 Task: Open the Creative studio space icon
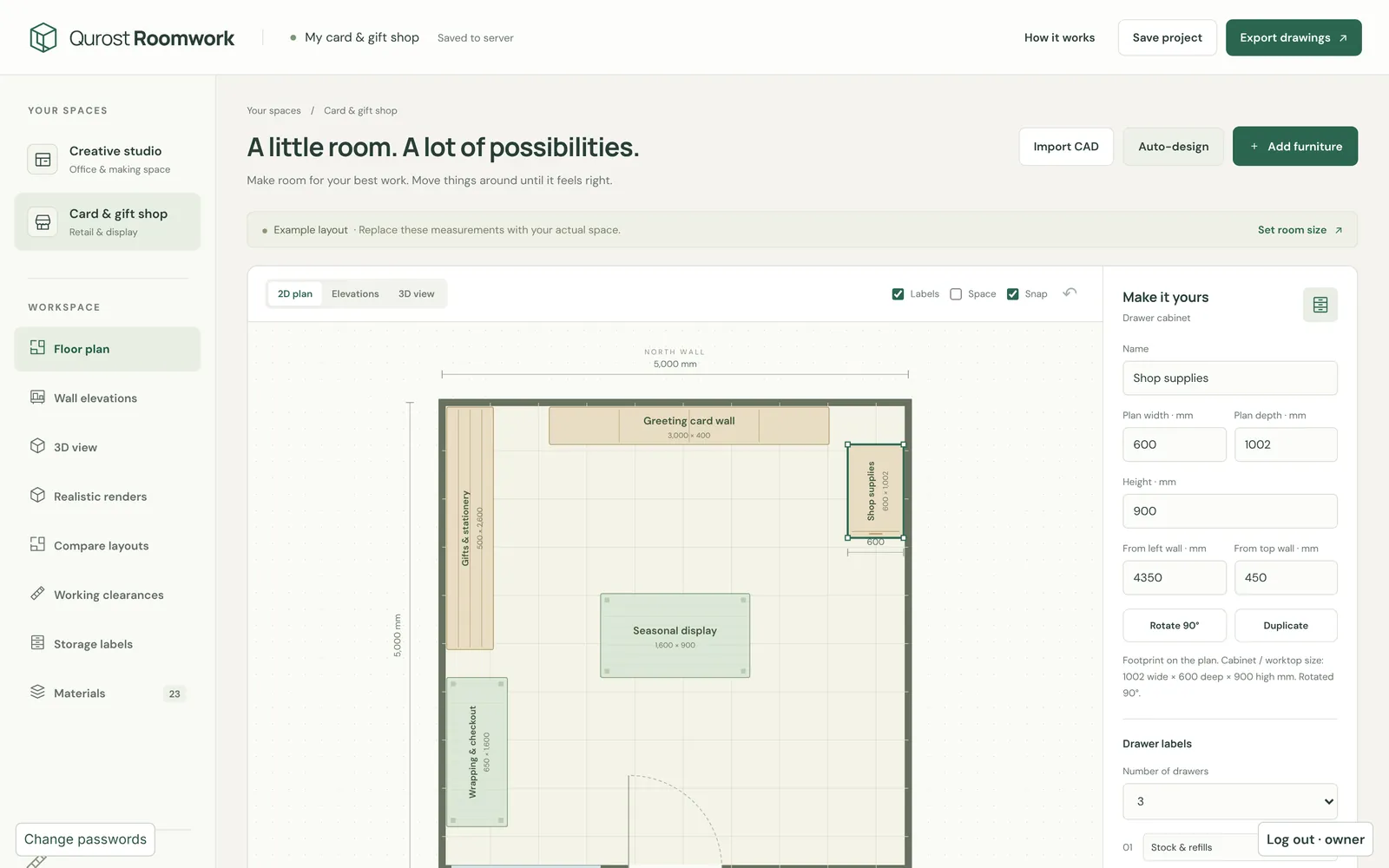pos(43,160)
